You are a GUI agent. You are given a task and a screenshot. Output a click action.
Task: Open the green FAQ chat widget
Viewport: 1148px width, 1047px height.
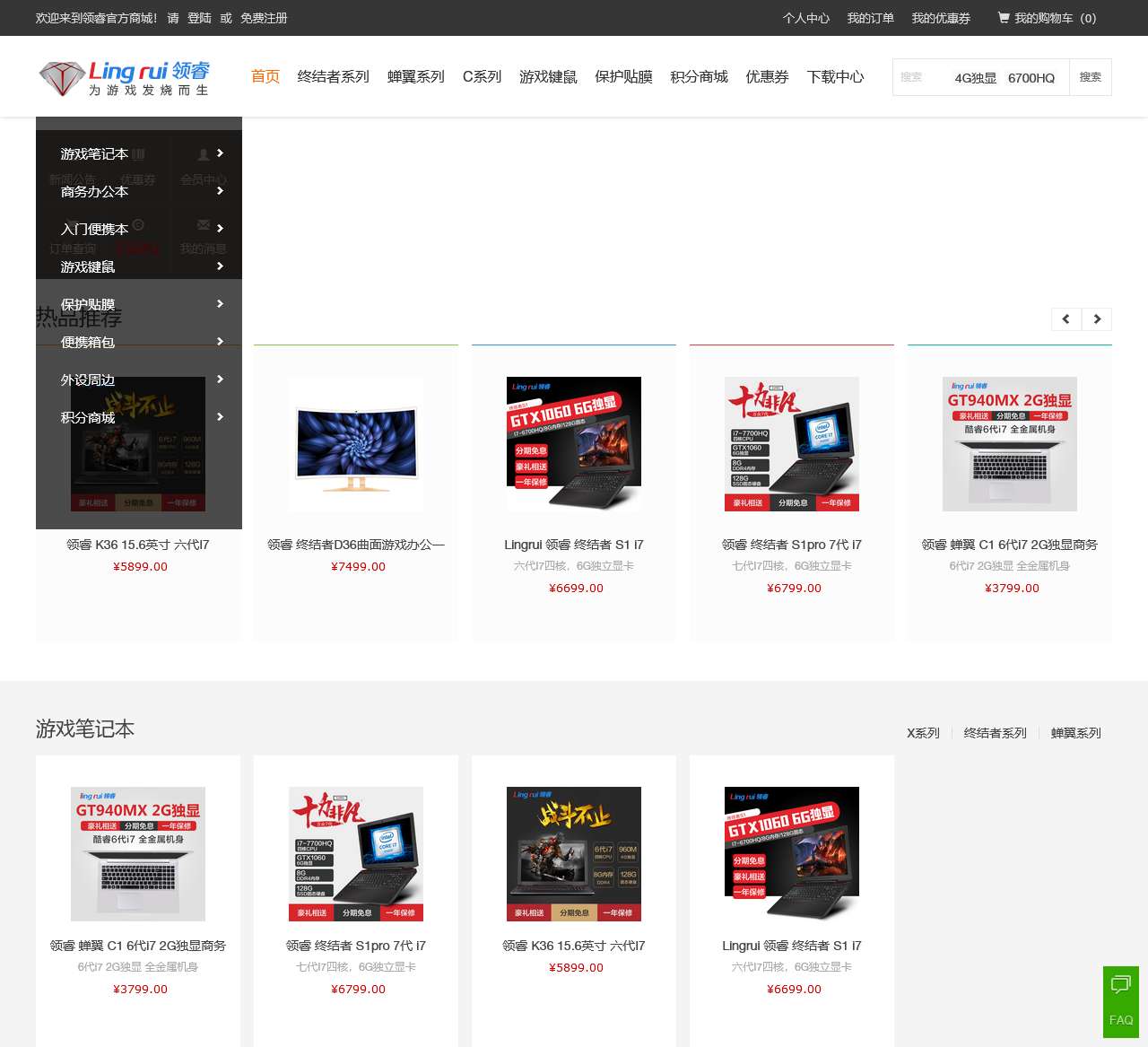point(1121,1002)
